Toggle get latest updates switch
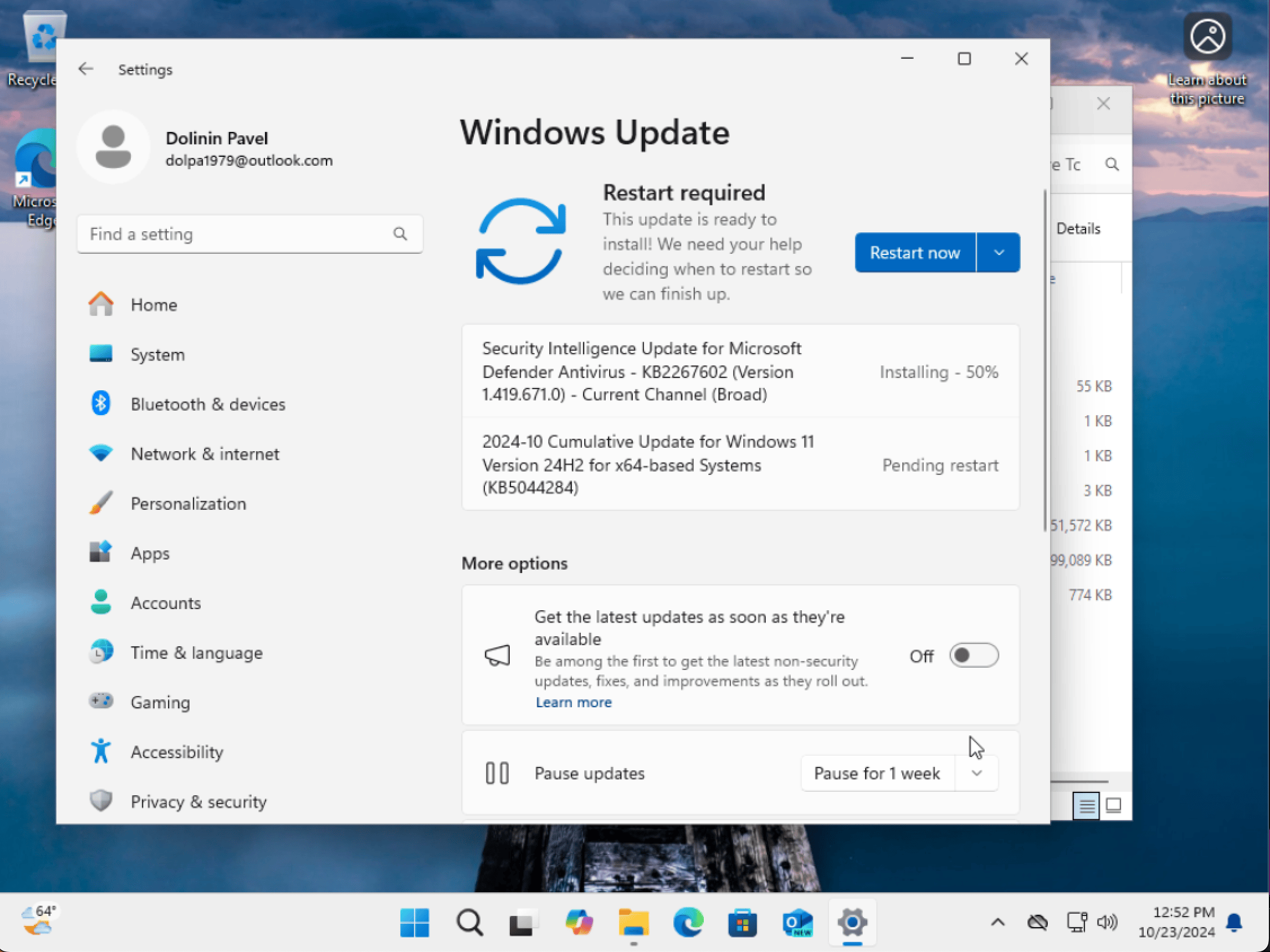 (x=974, y=656)
